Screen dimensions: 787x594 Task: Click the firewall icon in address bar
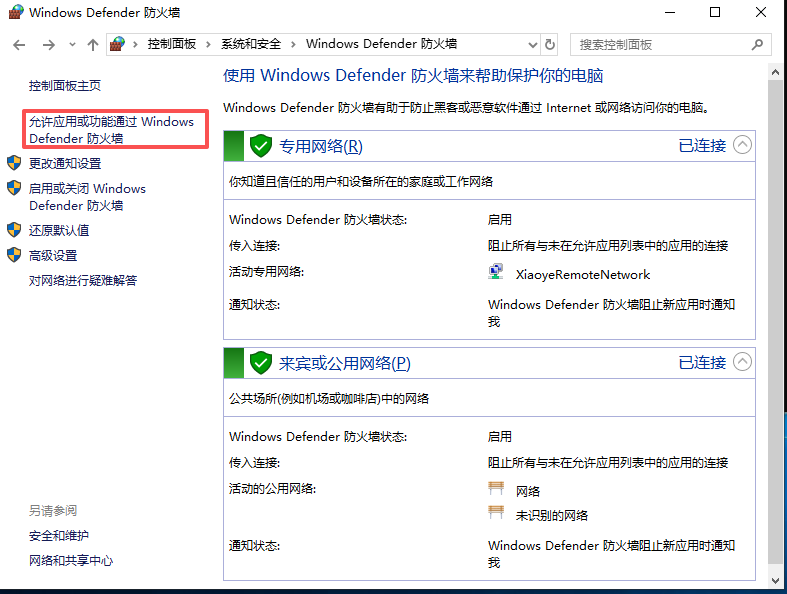pyautogui.click(x=119, y=44)
